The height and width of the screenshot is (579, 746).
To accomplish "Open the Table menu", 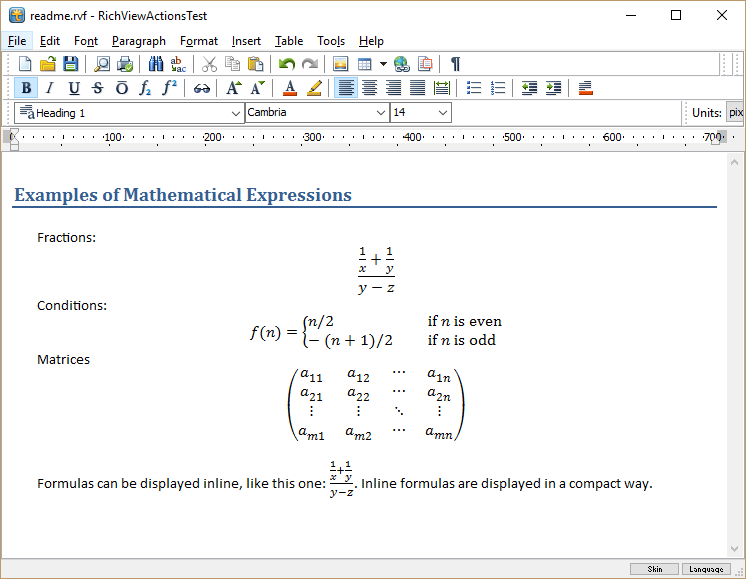I will (289, 41).
